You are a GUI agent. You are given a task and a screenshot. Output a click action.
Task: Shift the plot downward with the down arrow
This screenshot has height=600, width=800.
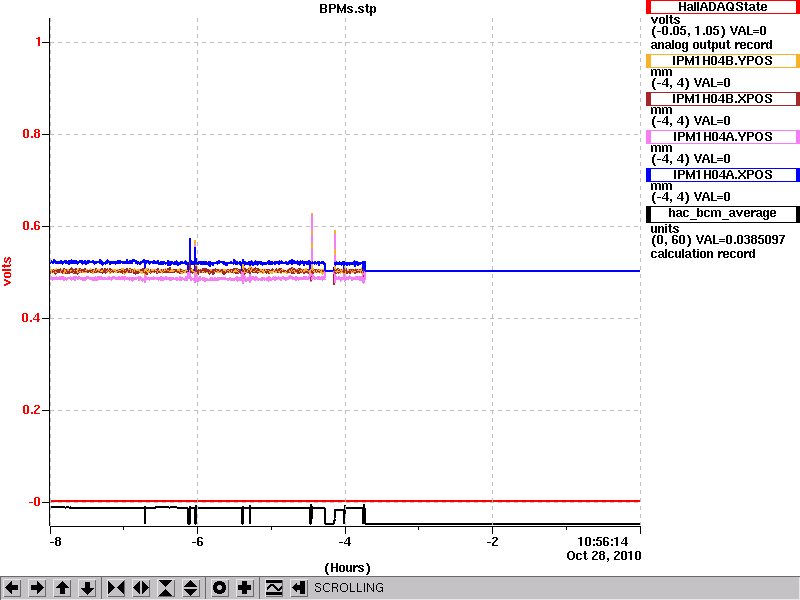click(87, 588)
